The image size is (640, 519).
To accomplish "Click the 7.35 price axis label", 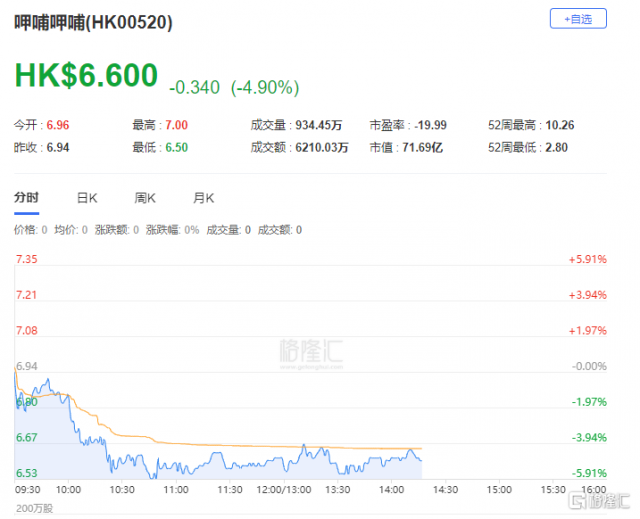I will point(27,259).
